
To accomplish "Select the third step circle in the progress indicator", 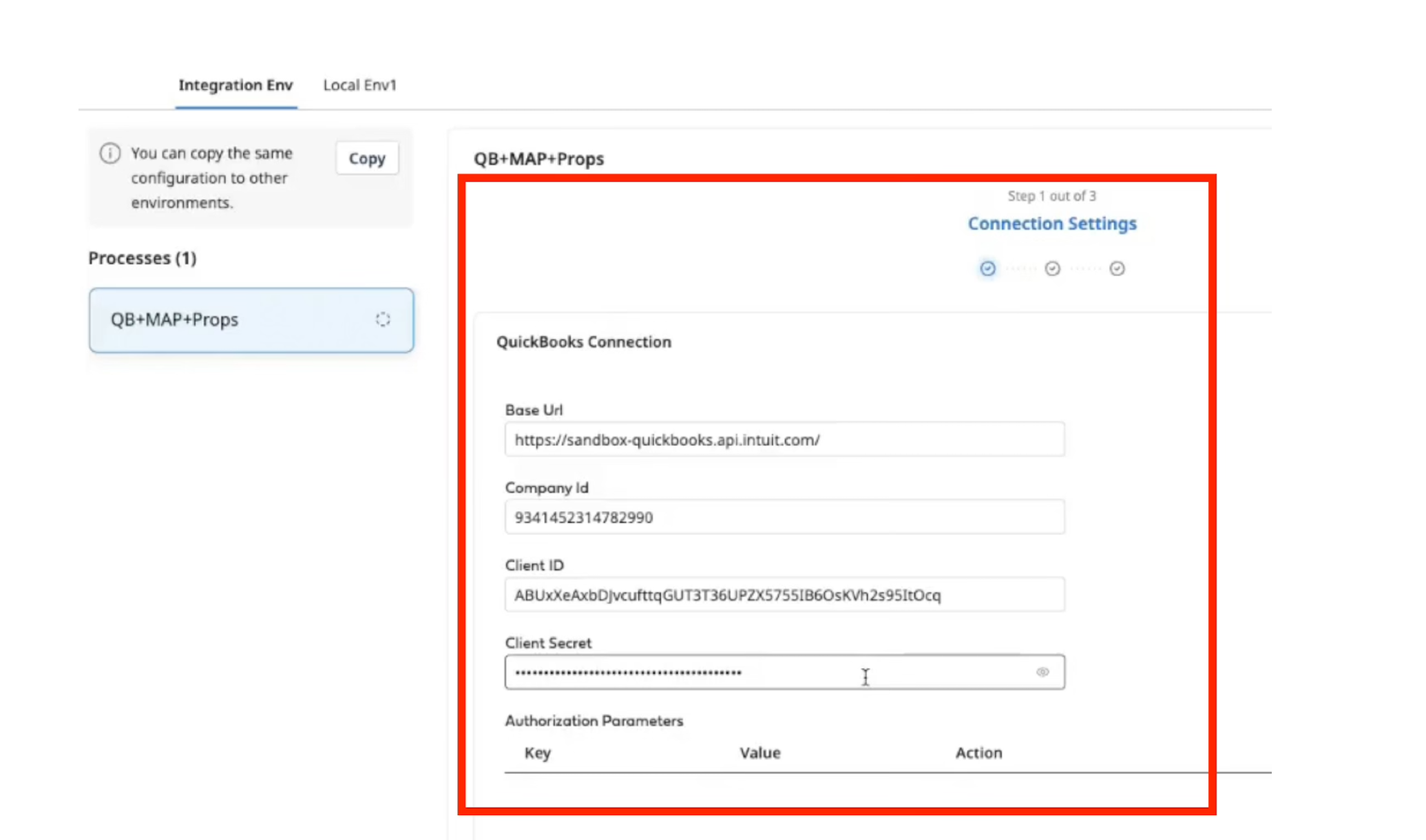I will (x=1117, y=269).
